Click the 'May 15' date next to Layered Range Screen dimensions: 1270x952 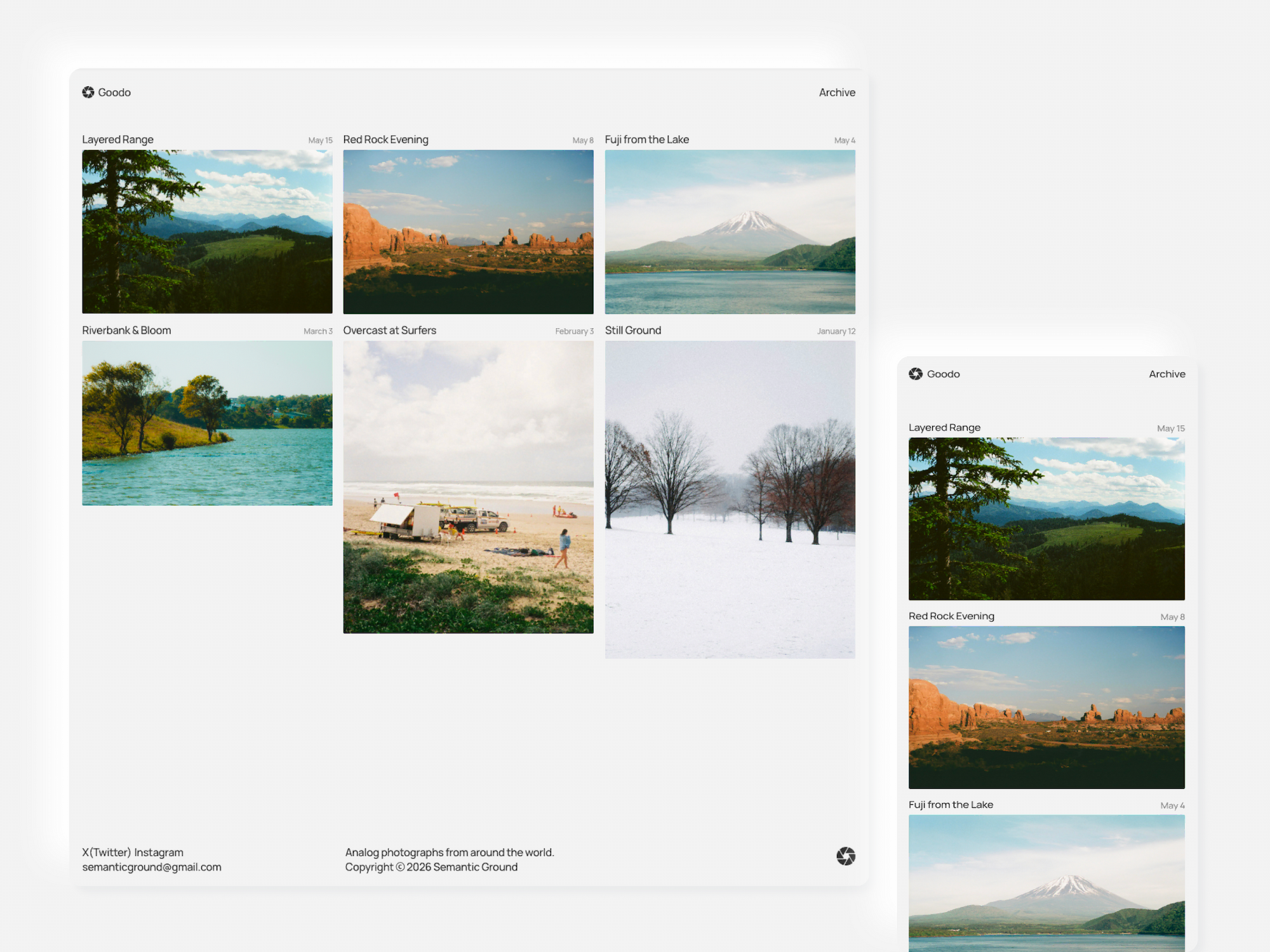click(x=320, y=140)
